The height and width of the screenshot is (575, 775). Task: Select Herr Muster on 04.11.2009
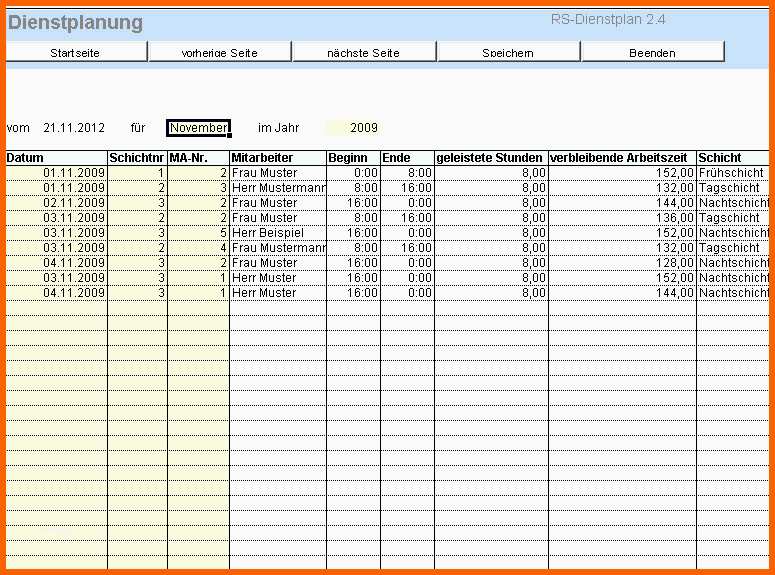(278, 293)
